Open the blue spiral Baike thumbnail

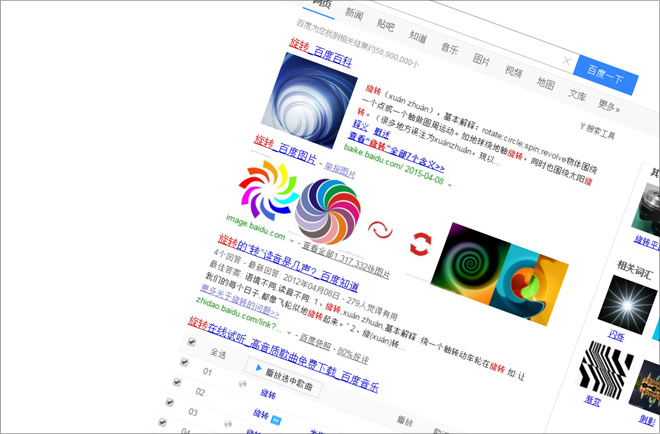(x=309, y=100)
